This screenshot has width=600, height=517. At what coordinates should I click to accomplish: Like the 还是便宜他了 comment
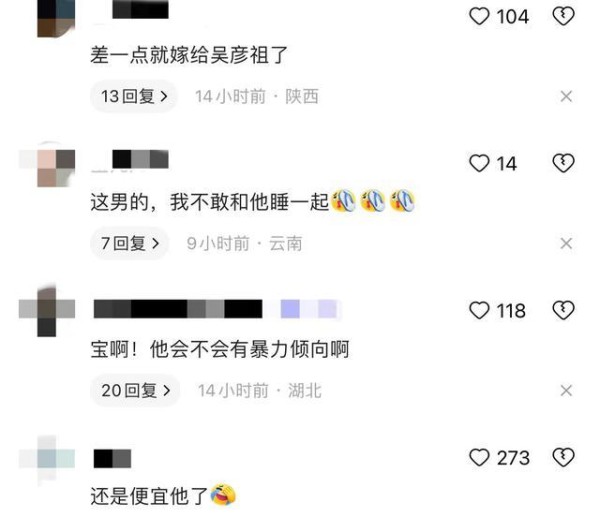479,457
